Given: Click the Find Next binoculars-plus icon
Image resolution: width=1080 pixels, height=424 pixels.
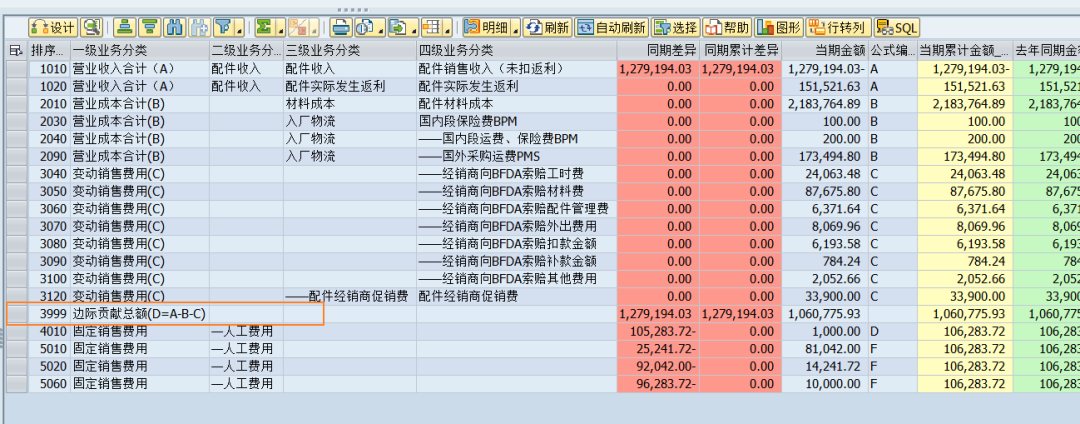Looking at the screenshot, I should pos(199,28).
